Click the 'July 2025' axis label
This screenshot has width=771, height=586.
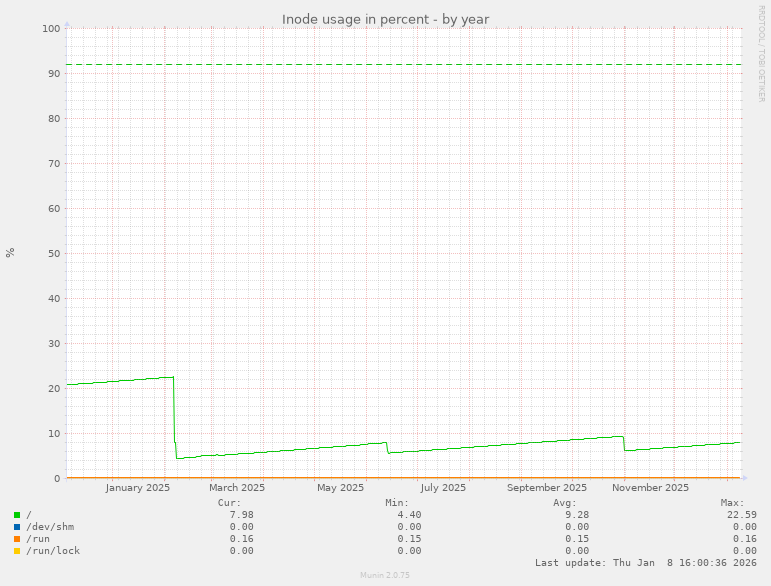[x=443, y=488]
